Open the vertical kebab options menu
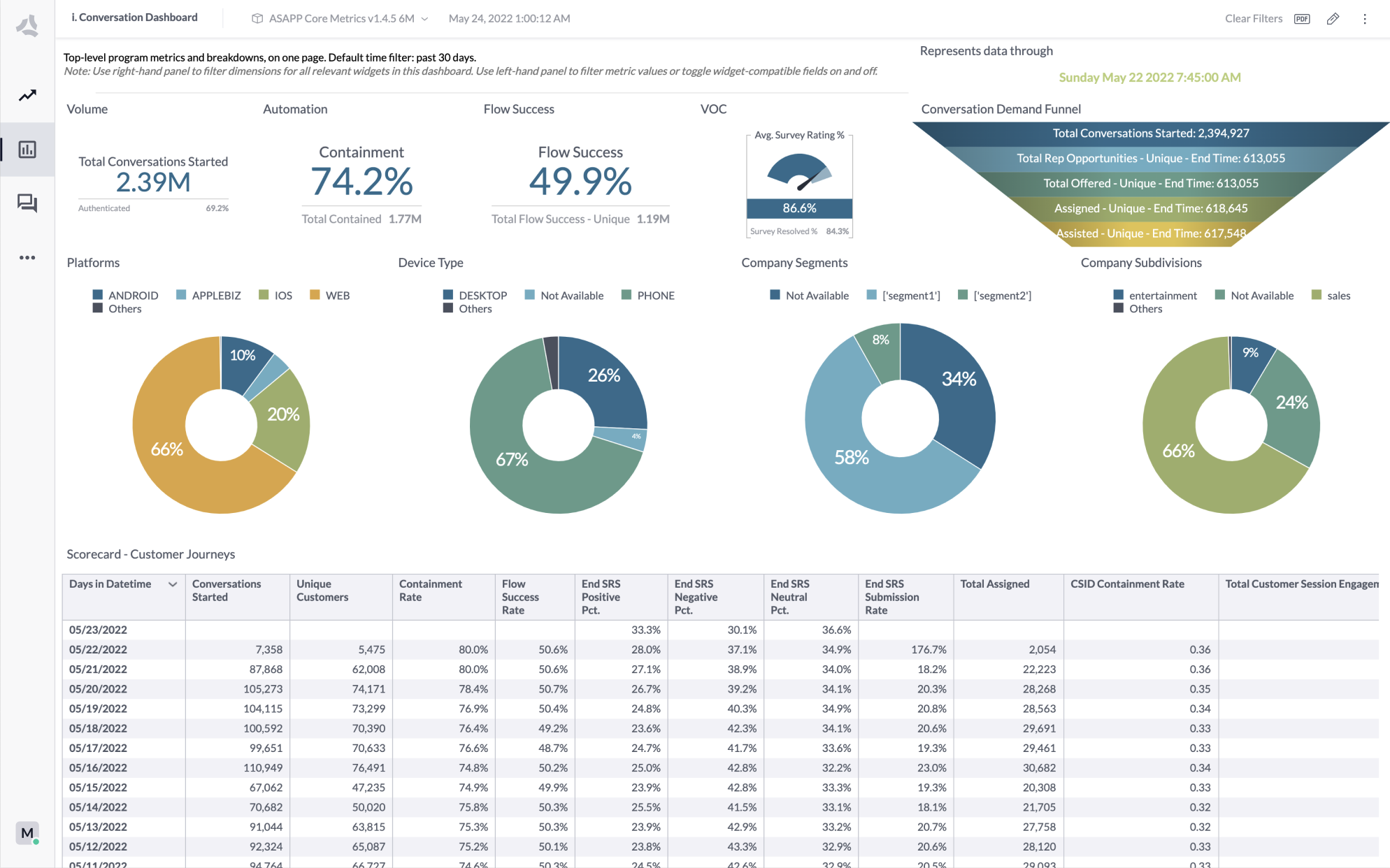Screen dimensions: 1390x868 coord(1364,19)
